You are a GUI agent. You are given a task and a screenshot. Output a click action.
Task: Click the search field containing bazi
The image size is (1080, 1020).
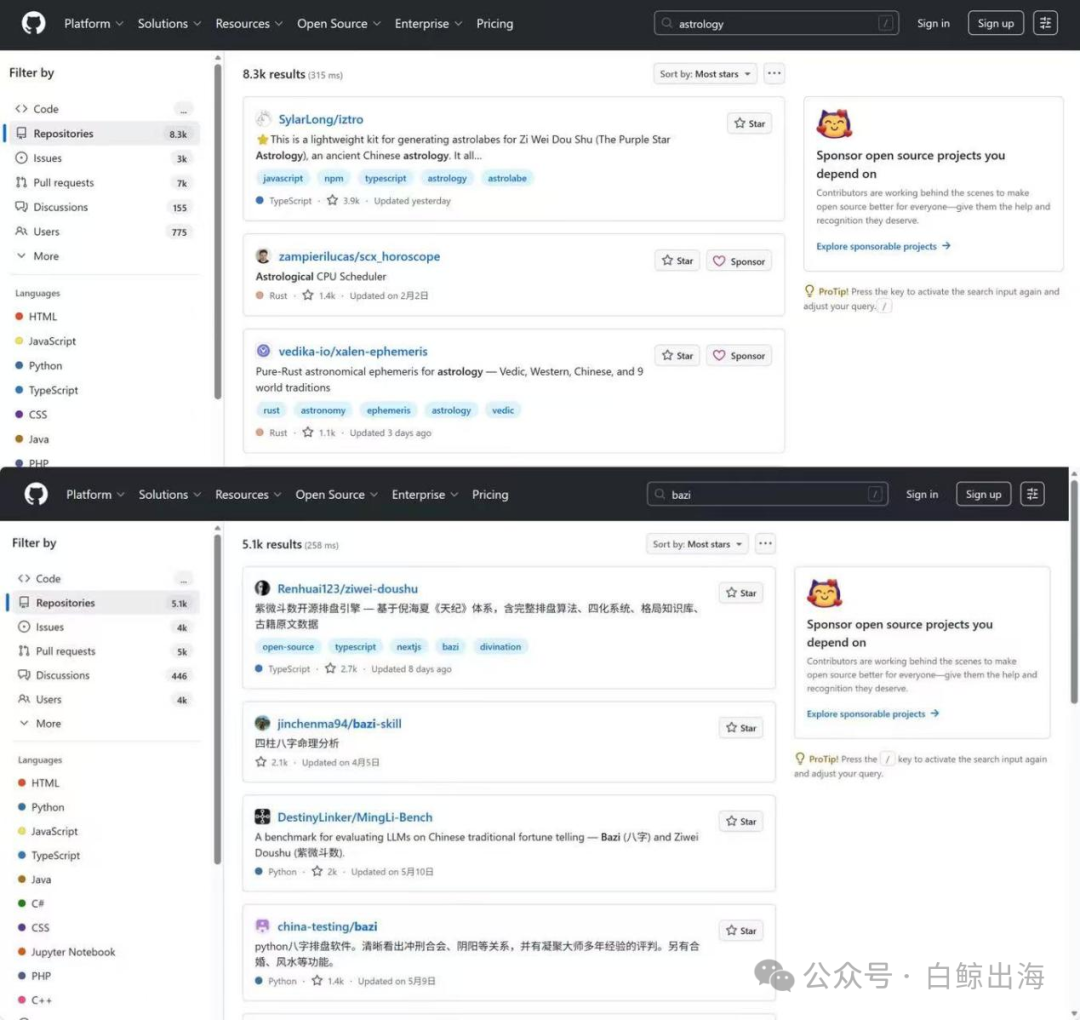click(x=767, y=494)
